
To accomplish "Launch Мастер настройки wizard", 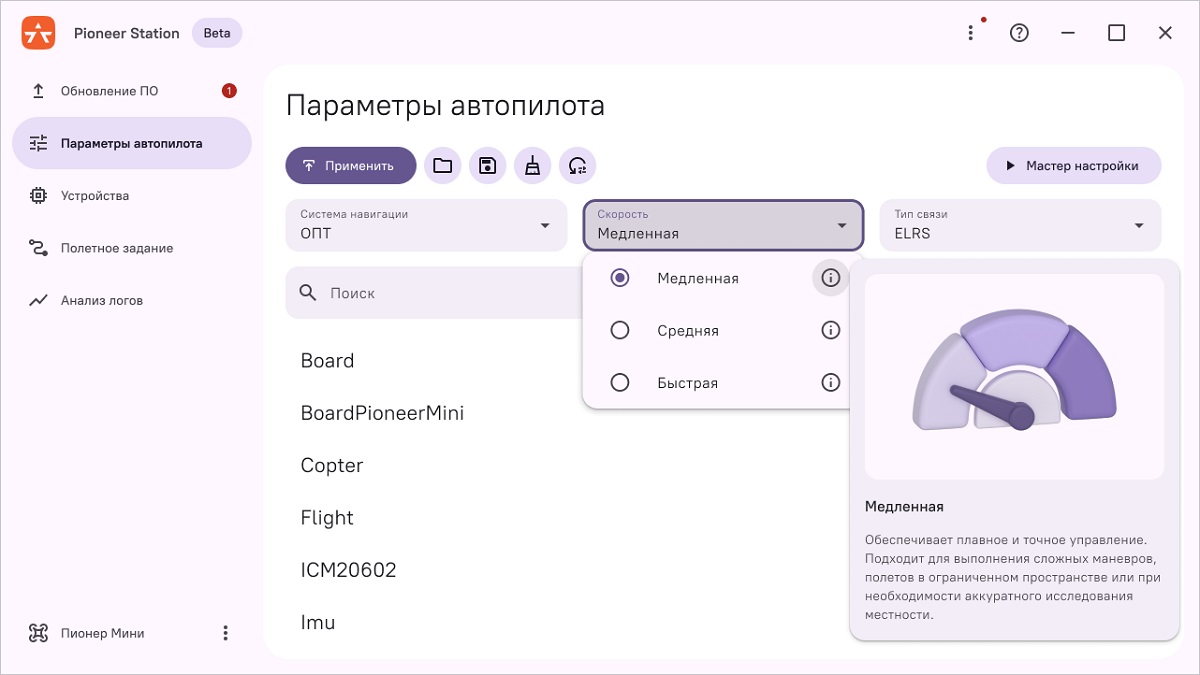I will tap(1073, 166).
